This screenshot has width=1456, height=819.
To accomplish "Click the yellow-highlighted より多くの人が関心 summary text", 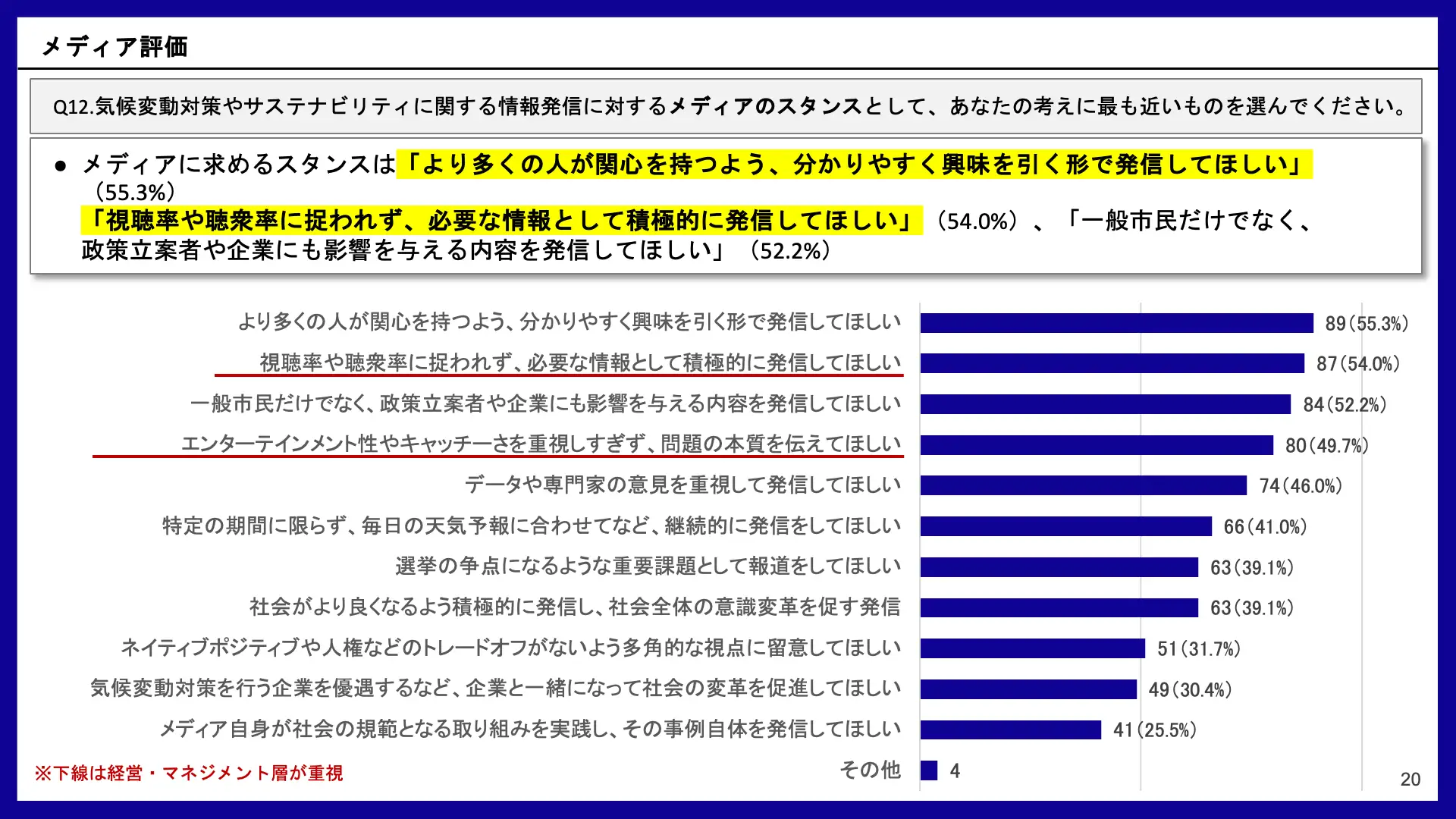I will click(x=854, y=164).
